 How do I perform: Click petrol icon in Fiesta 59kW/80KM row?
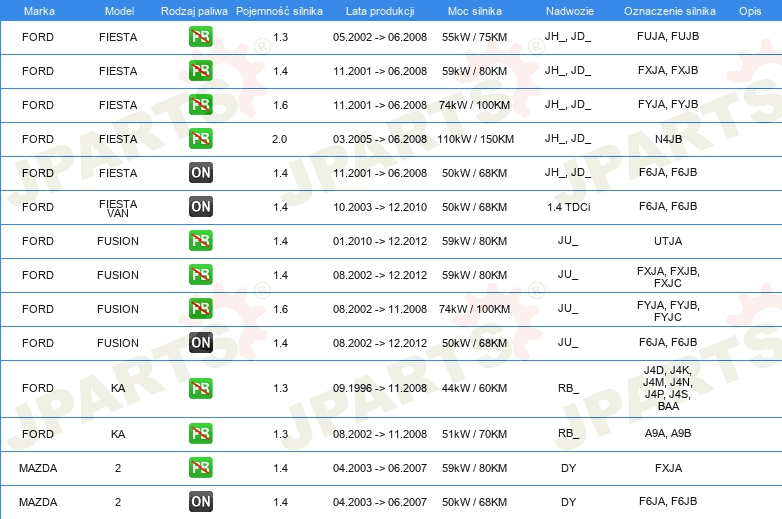pyautogui.click(x=200, y=71)
